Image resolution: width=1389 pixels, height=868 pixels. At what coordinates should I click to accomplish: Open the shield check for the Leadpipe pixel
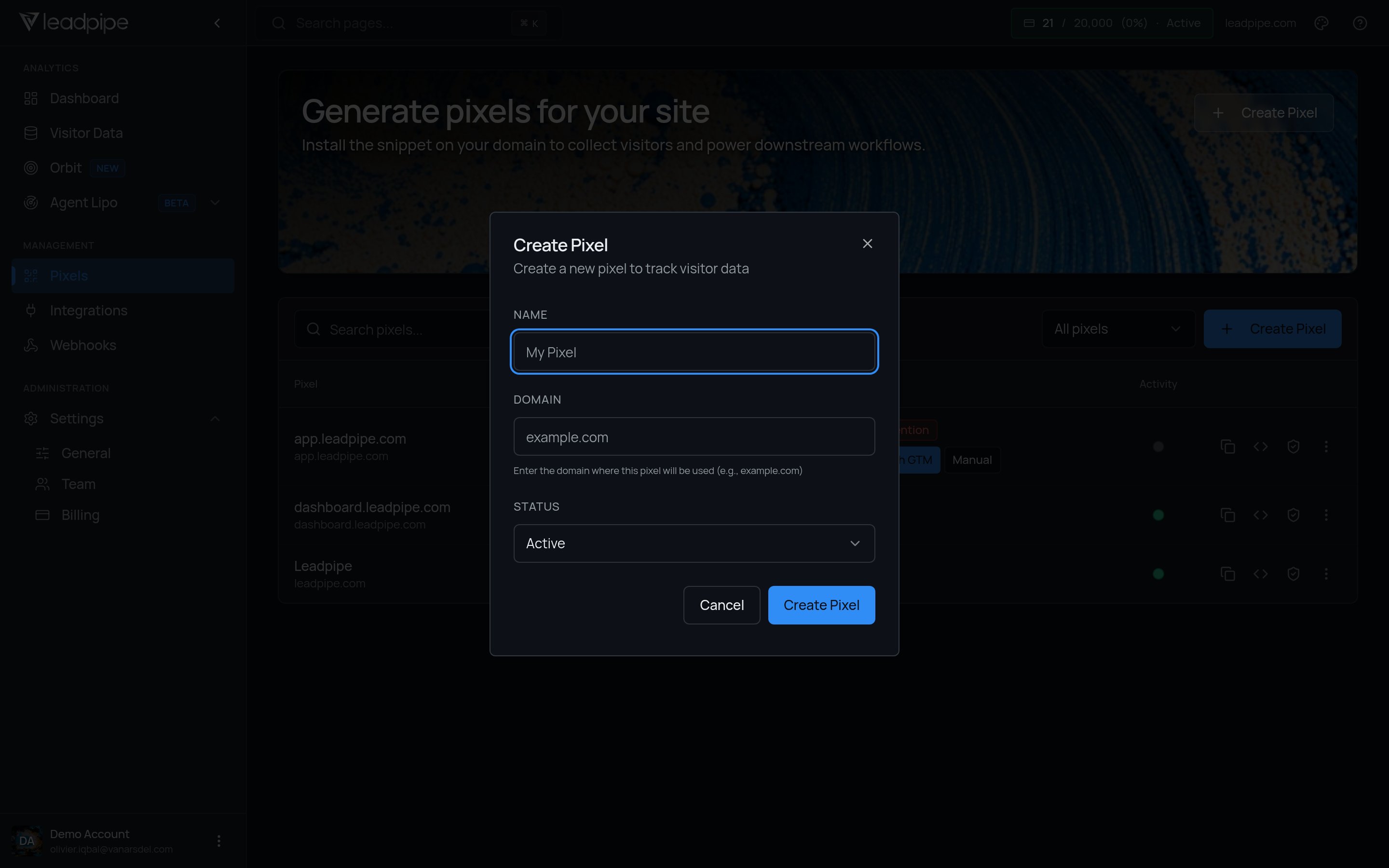tap(1293, 573)
